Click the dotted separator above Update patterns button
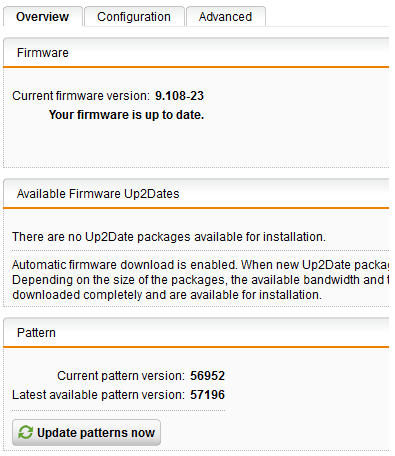The width and height of the screenshot is (395, 456). [x=119, y=410]
